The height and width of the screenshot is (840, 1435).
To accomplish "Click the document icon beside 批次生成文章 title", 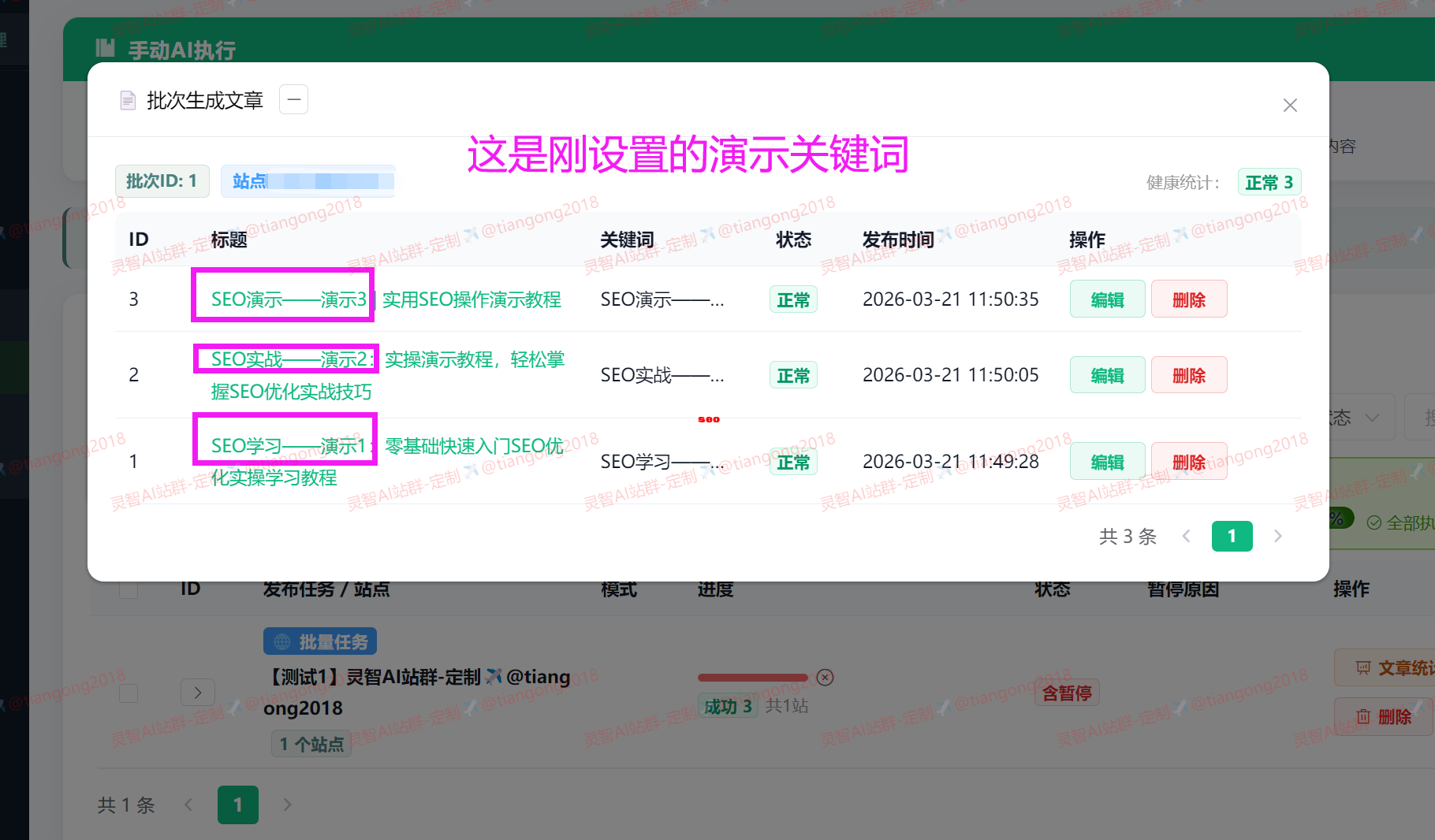I will click(x=128, y=99).
